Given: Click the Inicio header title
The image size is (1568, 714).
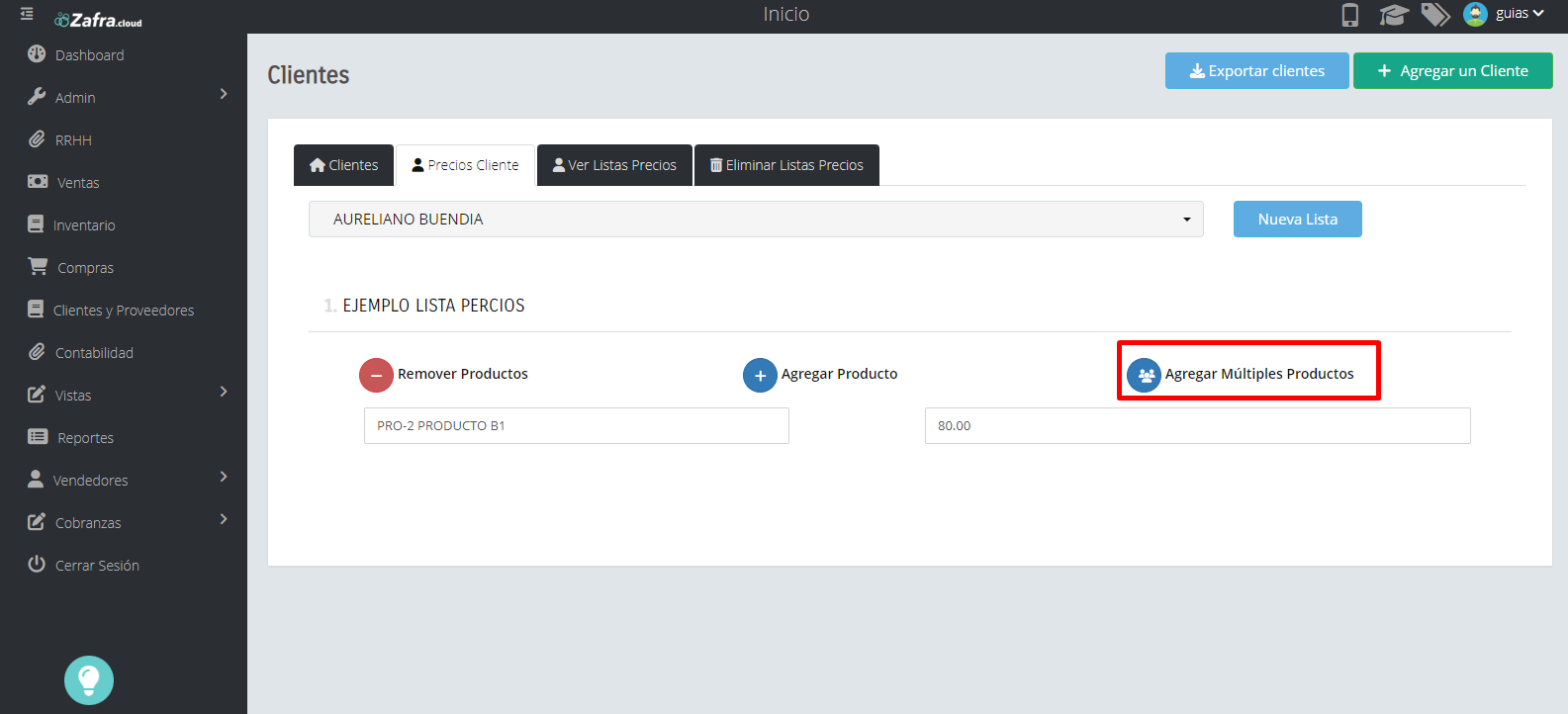Looking at the screenshot, I should click(786, 14).
